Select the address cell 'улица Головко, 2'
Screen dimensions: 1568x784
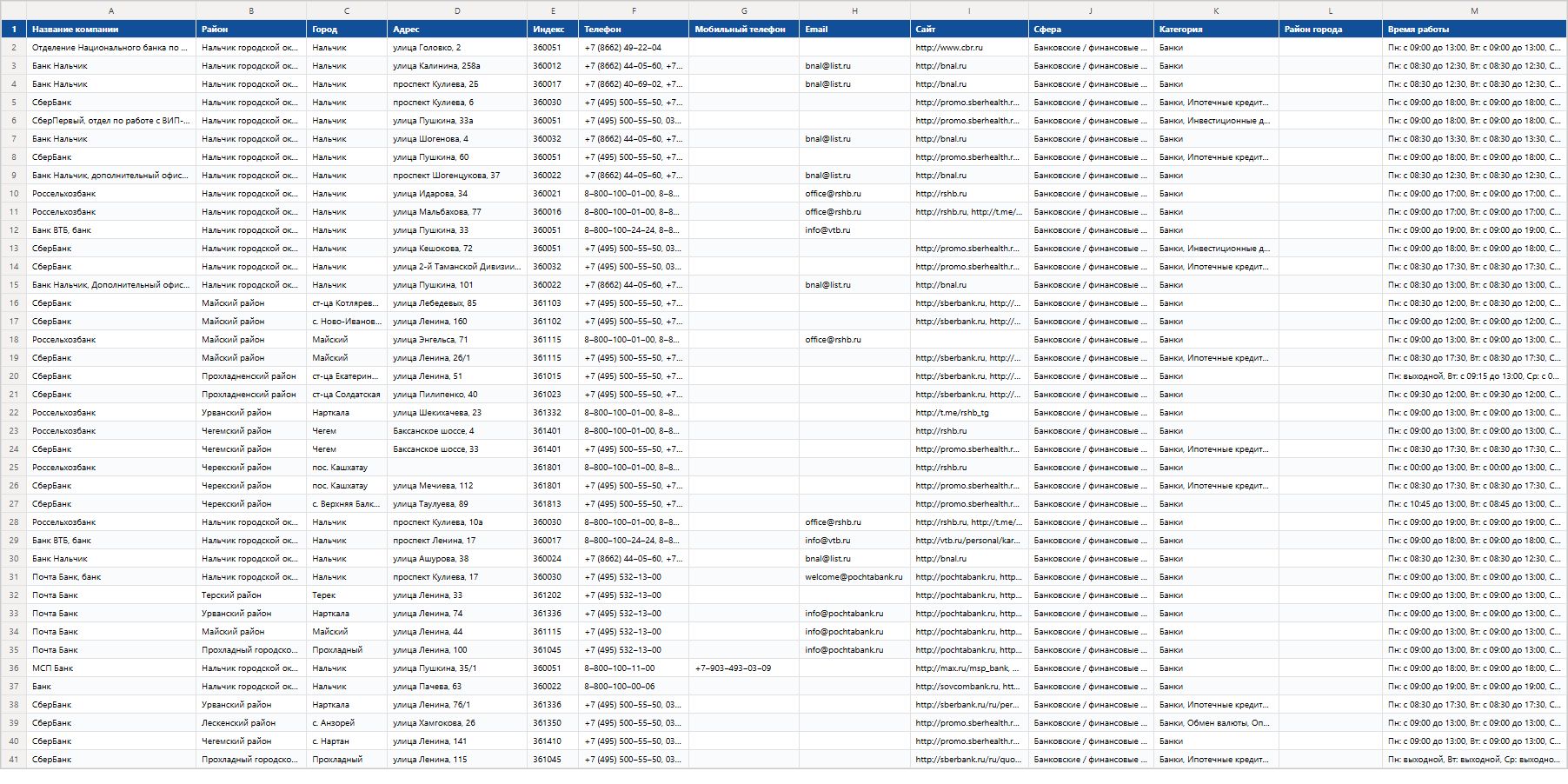(457, 48)
